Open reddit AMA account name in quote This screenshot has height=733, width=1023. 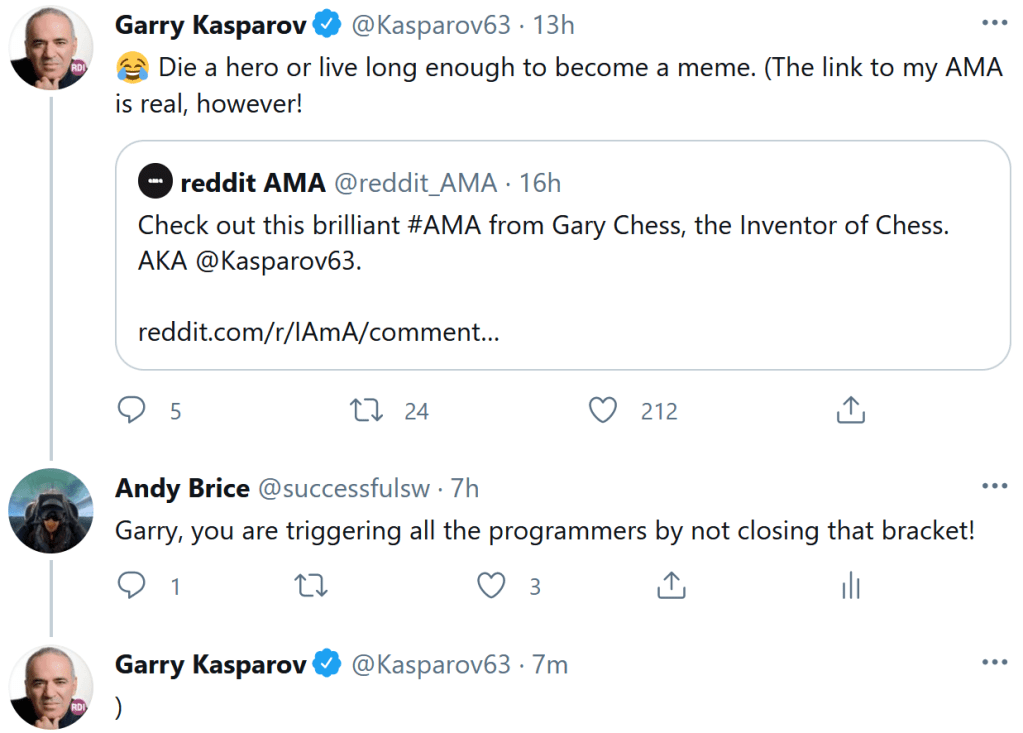[x=253, y=183]
